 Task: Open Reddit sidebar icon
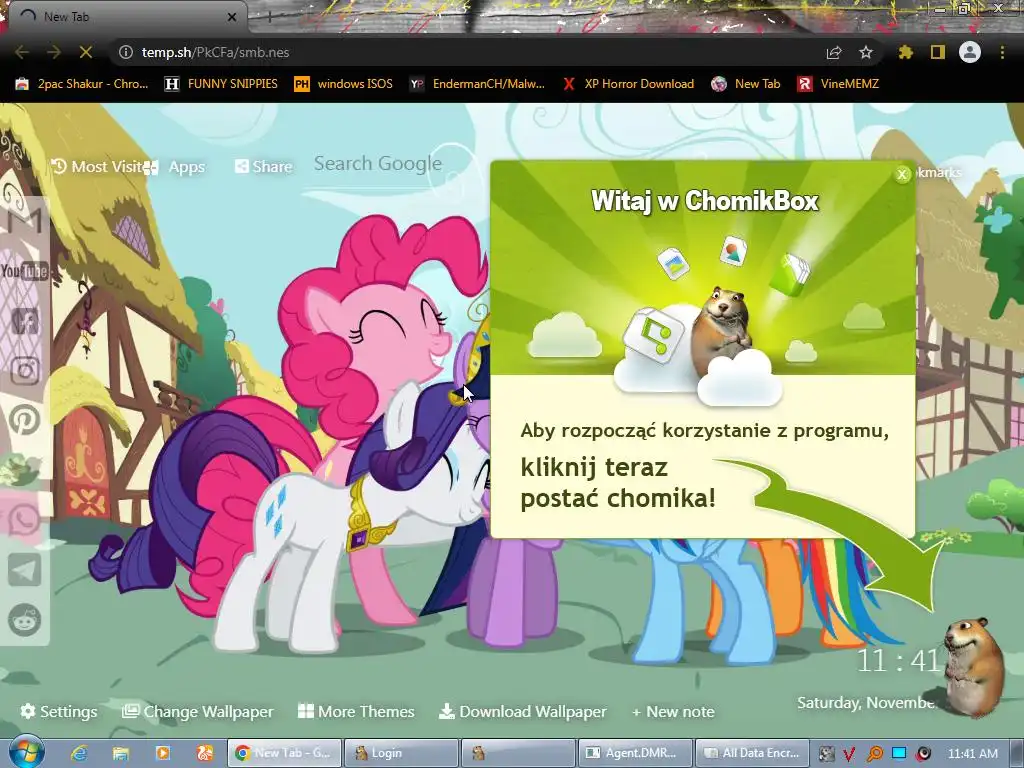(25, 620)
